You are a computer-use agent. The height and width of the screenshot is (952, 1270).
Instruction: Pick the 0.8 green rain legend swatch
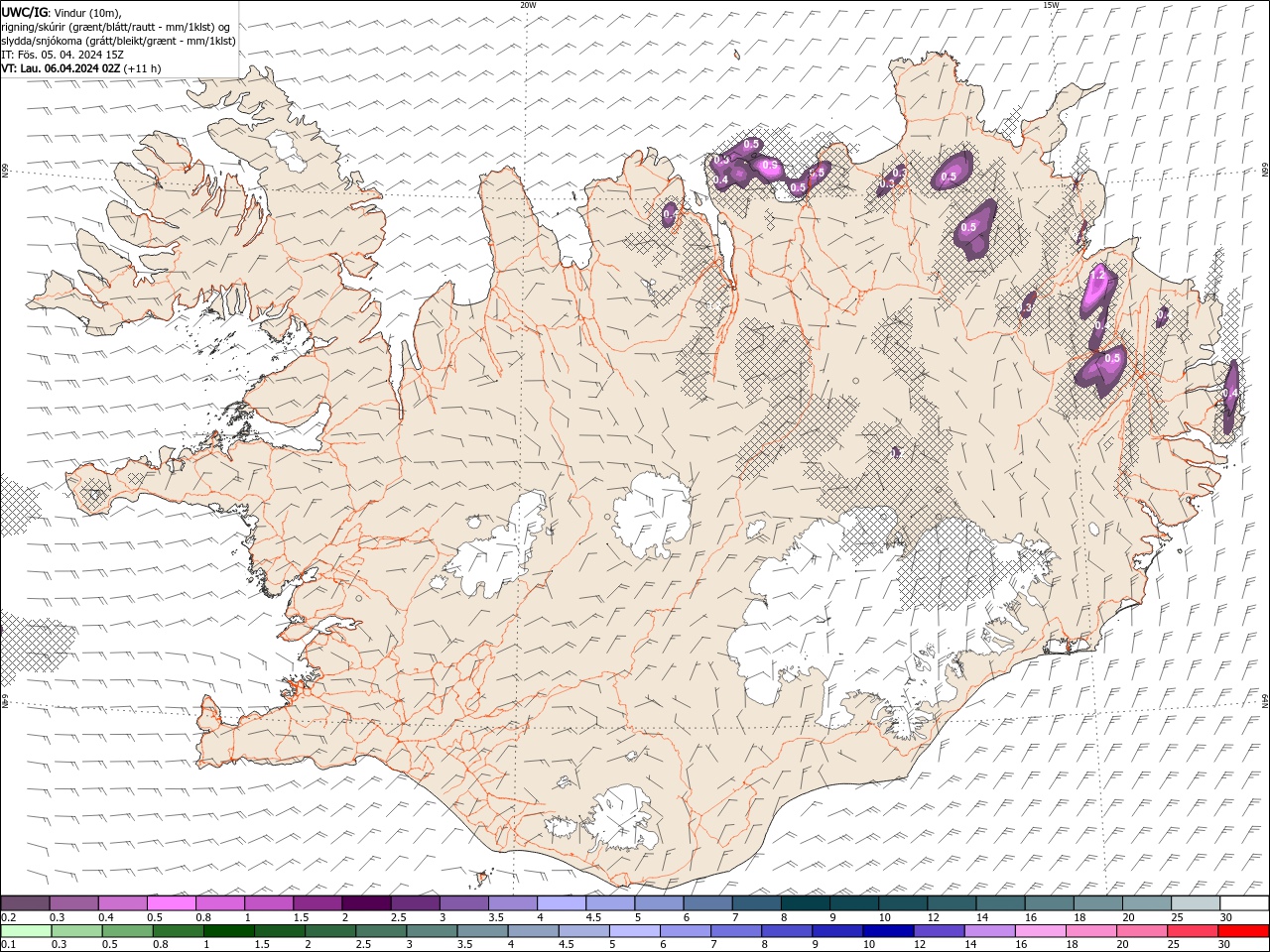[178, 931]
